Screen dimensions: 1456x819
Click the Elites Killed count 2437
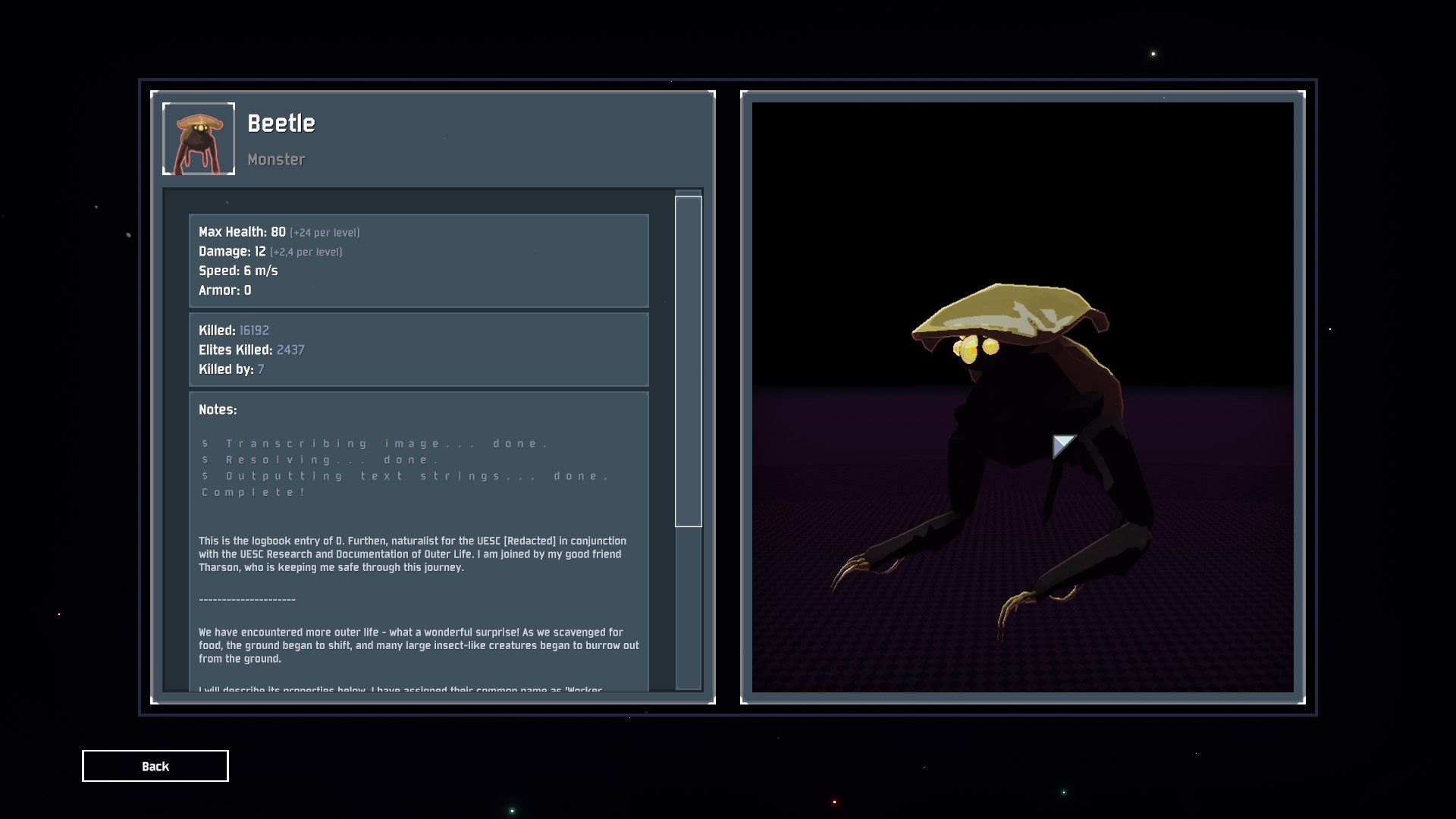(290, 350)
